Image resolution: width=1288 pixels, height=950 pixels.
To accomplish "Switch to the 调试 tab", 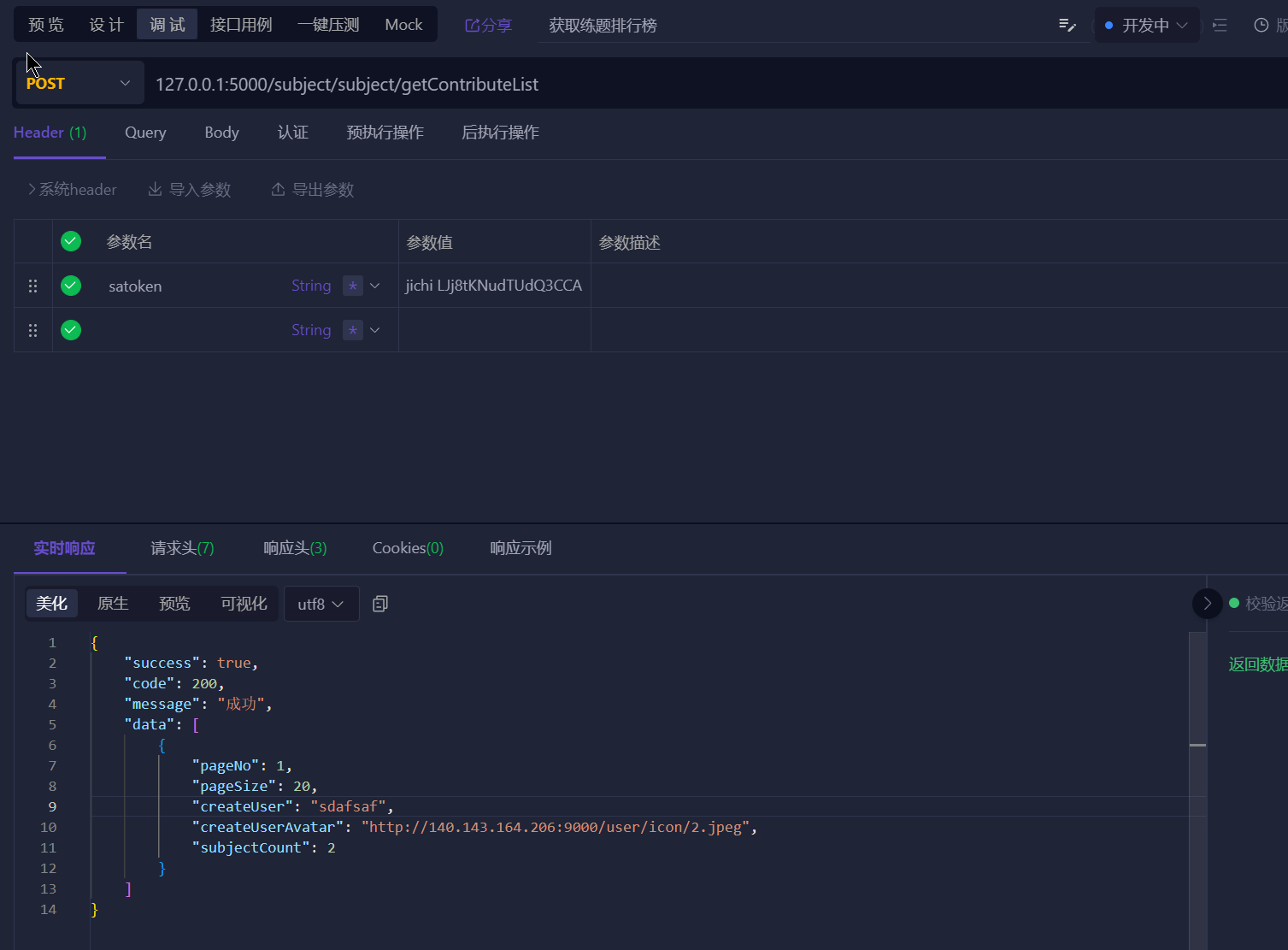I will point(168,25).
